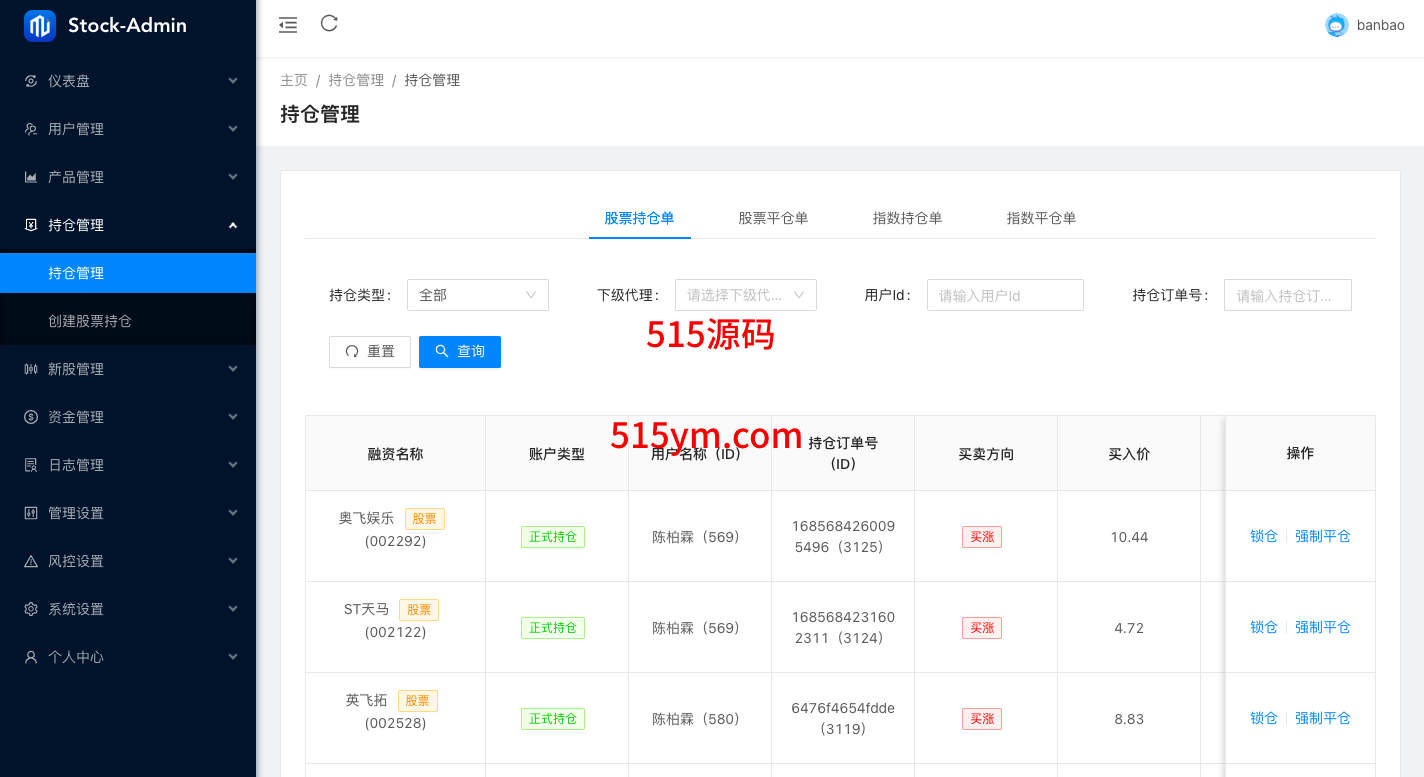Open 产品管理 sidebar section
This screenshot has height=777, width=1424.
pyautogui.click(x=128, y=177)
